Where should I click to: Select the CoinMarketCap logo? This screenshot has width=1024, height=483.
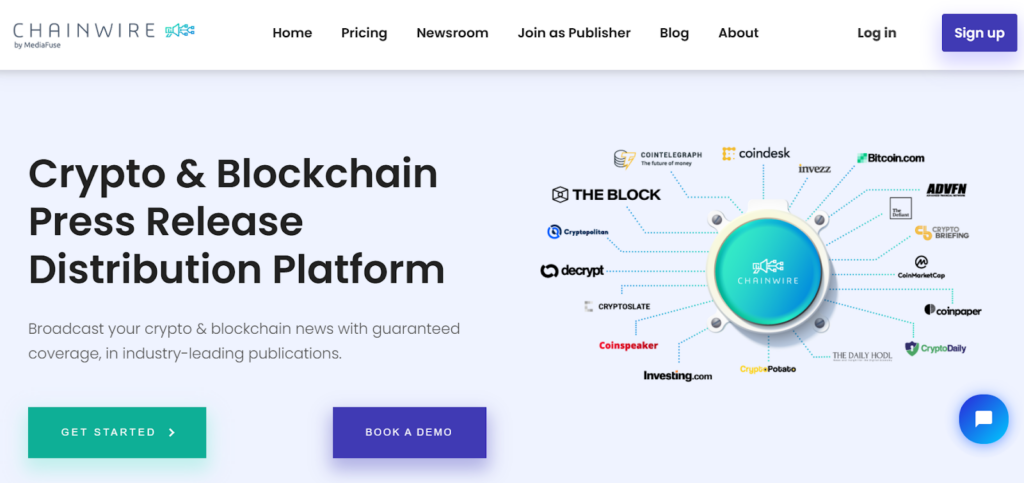921,267
